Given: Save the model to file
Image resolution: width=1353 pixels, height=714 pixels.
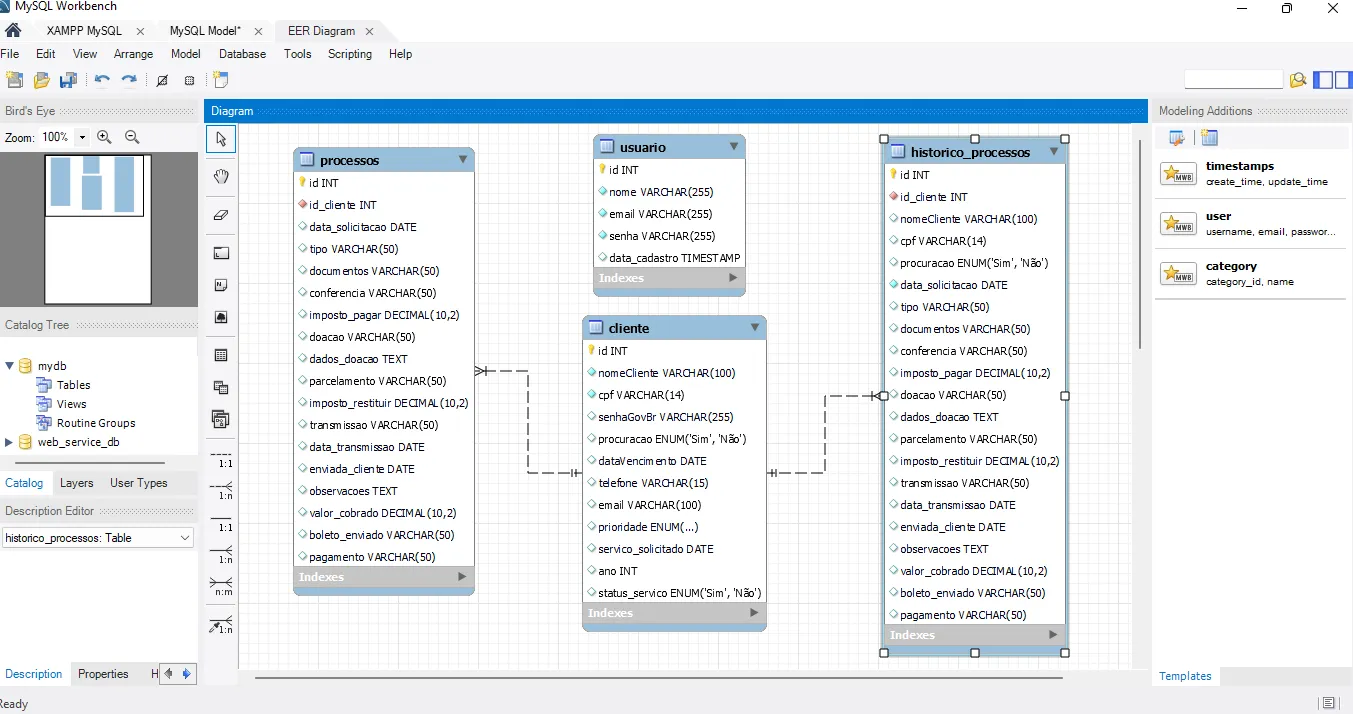Looking at the screenshot, I should 68,80.
